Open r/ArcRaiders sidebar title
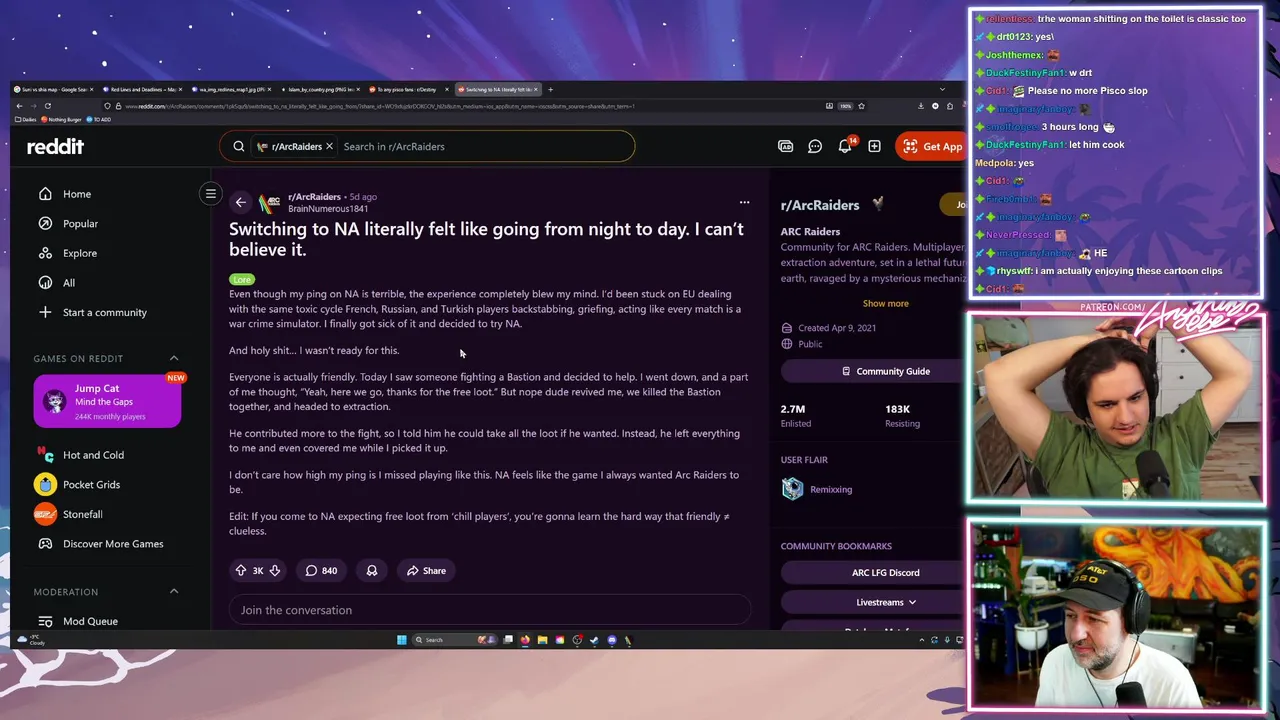The image size is (1280, 720). (820, 205)
